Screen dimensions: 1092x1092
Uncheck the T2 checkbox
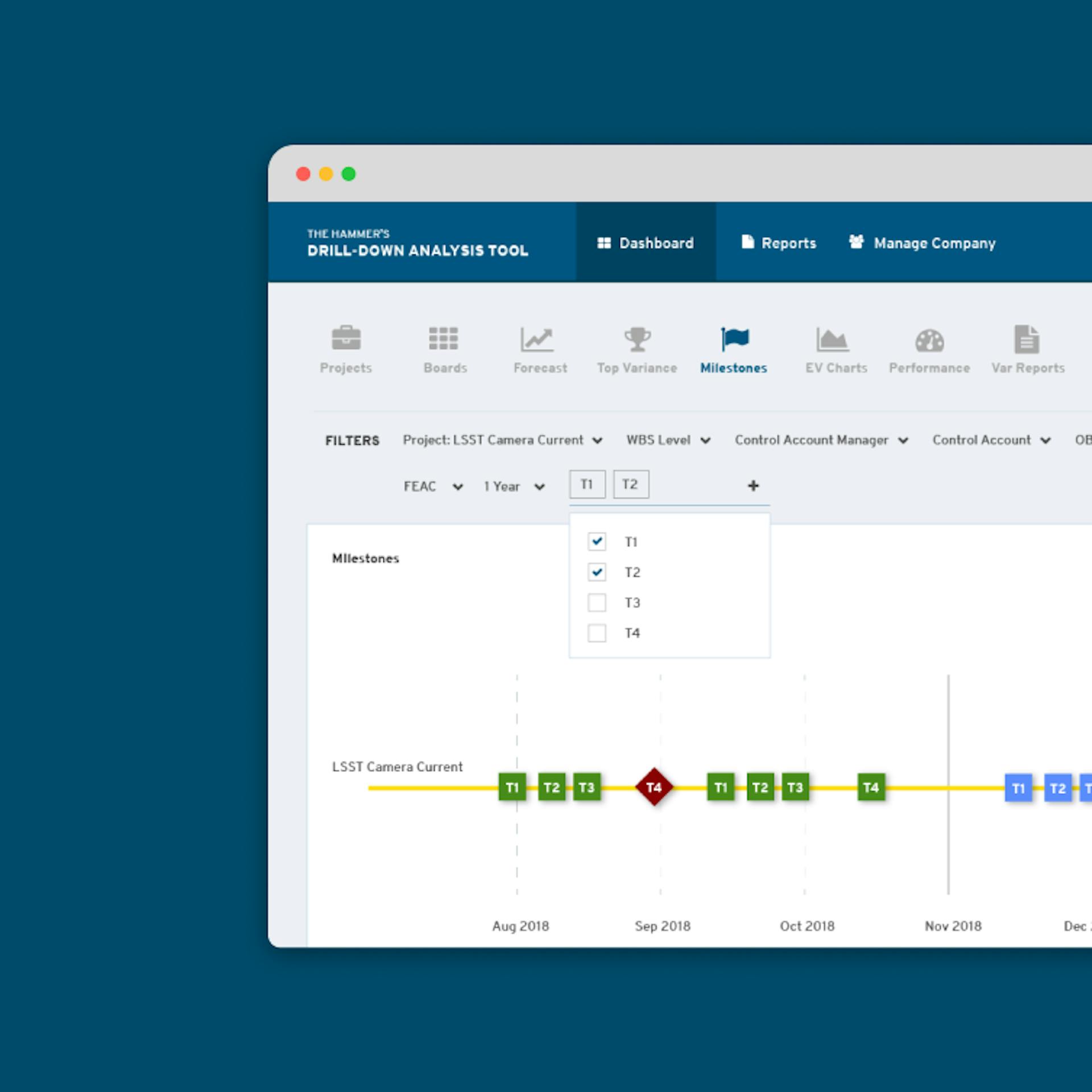[x=597, y=572]
